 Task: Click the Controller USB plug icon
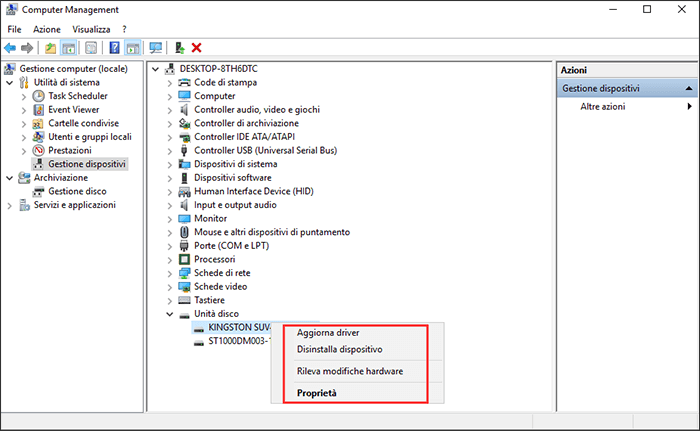[x=184, y=151]
